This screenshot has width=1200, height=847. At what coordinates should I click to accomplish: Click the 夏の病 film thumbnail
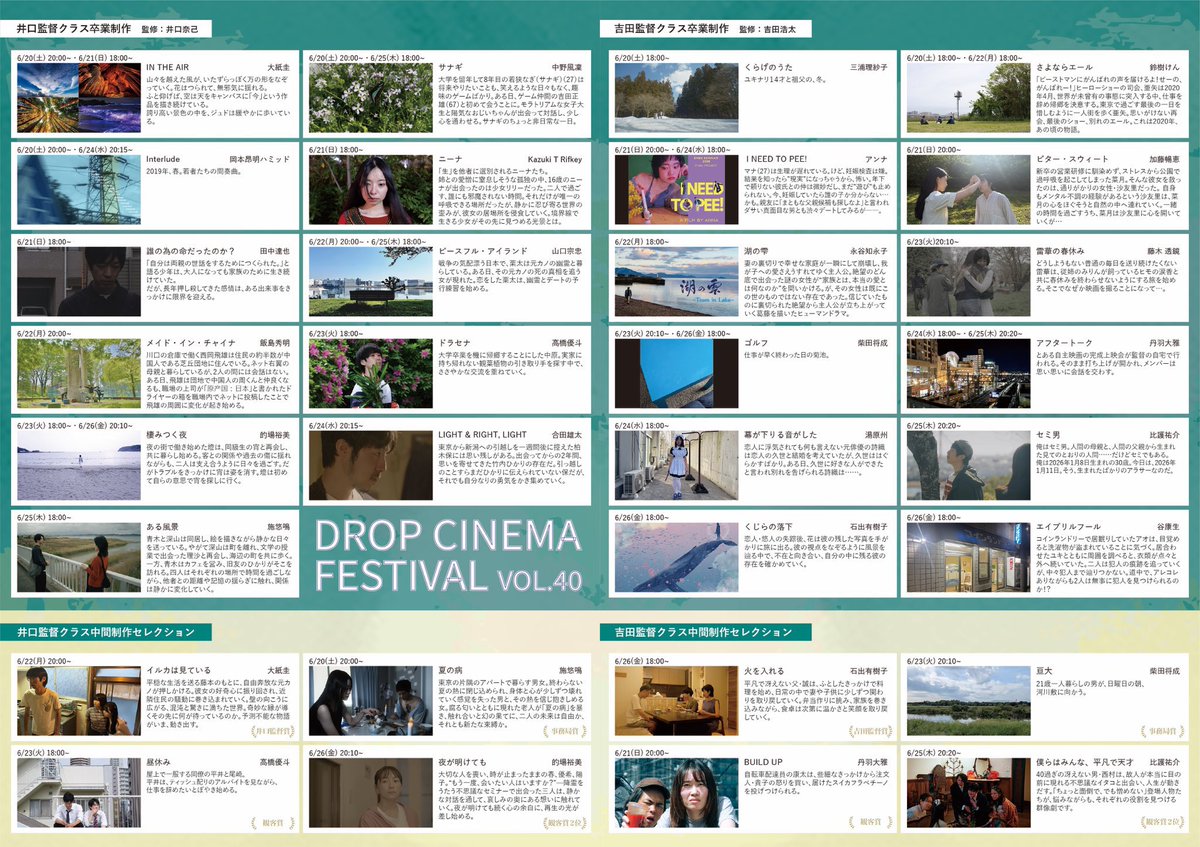371,701
